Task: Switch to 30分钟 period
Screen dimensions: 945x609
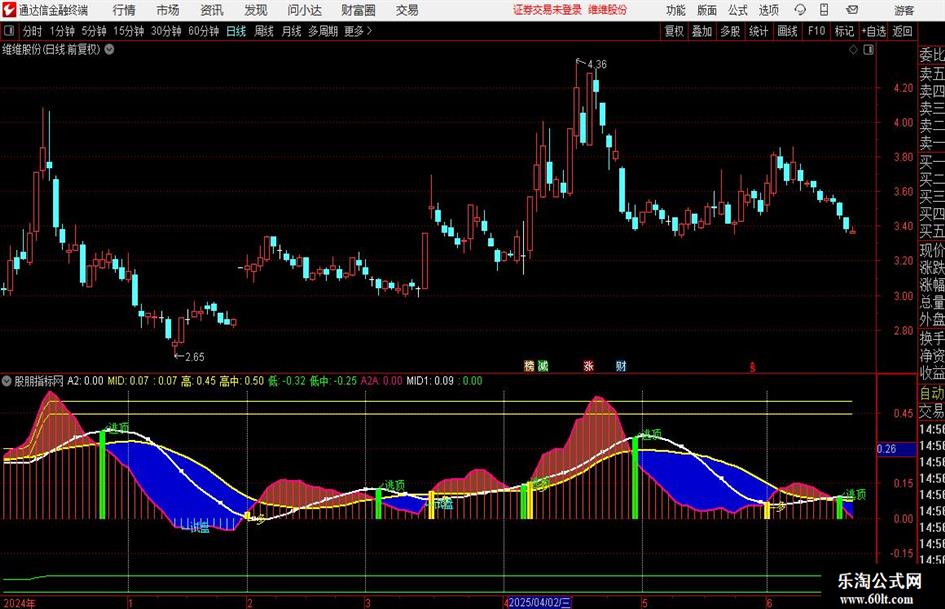Action: [166, 31]
